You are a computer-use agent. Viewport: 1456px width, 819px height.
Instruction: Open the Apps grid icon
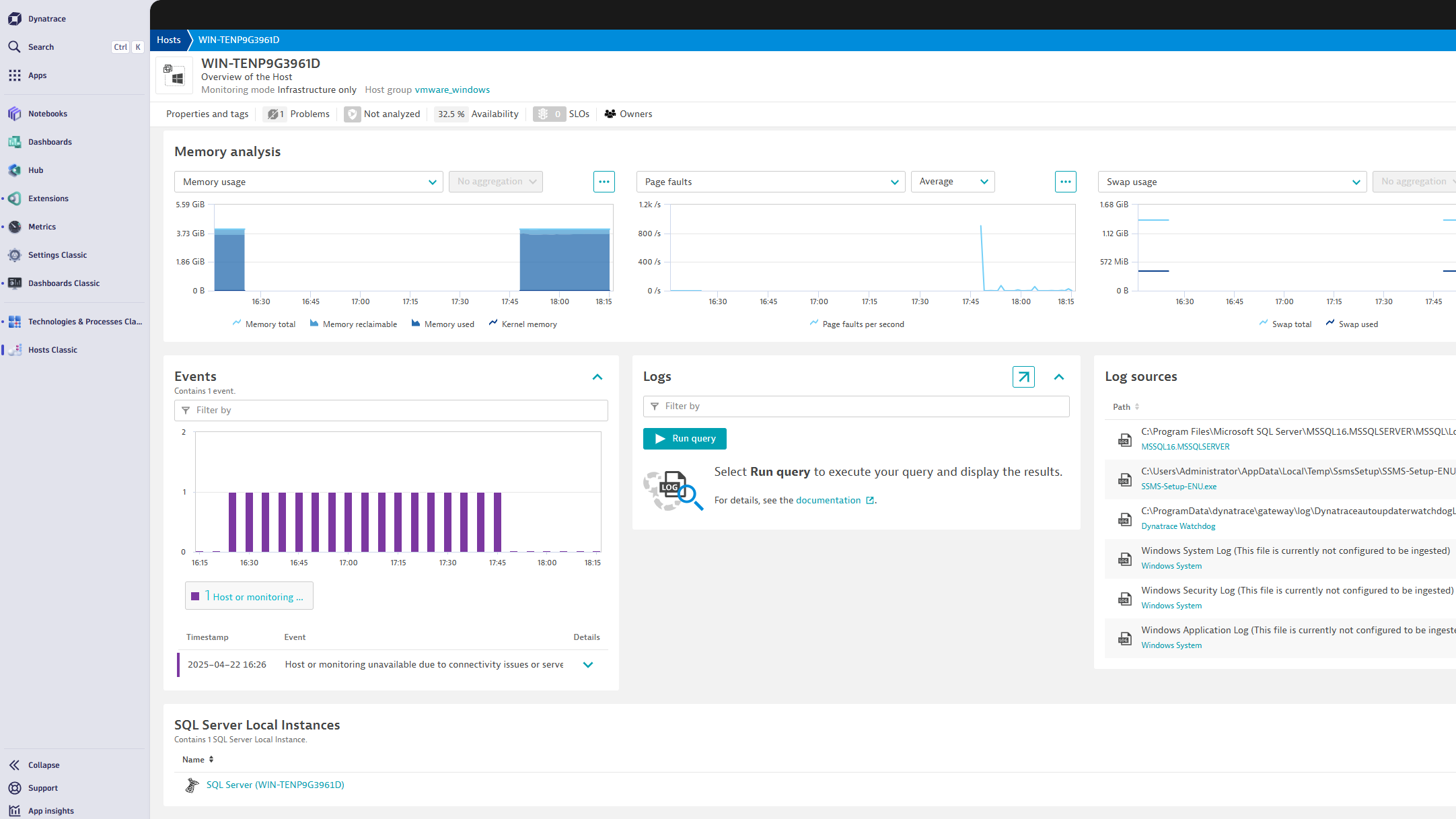15,75
